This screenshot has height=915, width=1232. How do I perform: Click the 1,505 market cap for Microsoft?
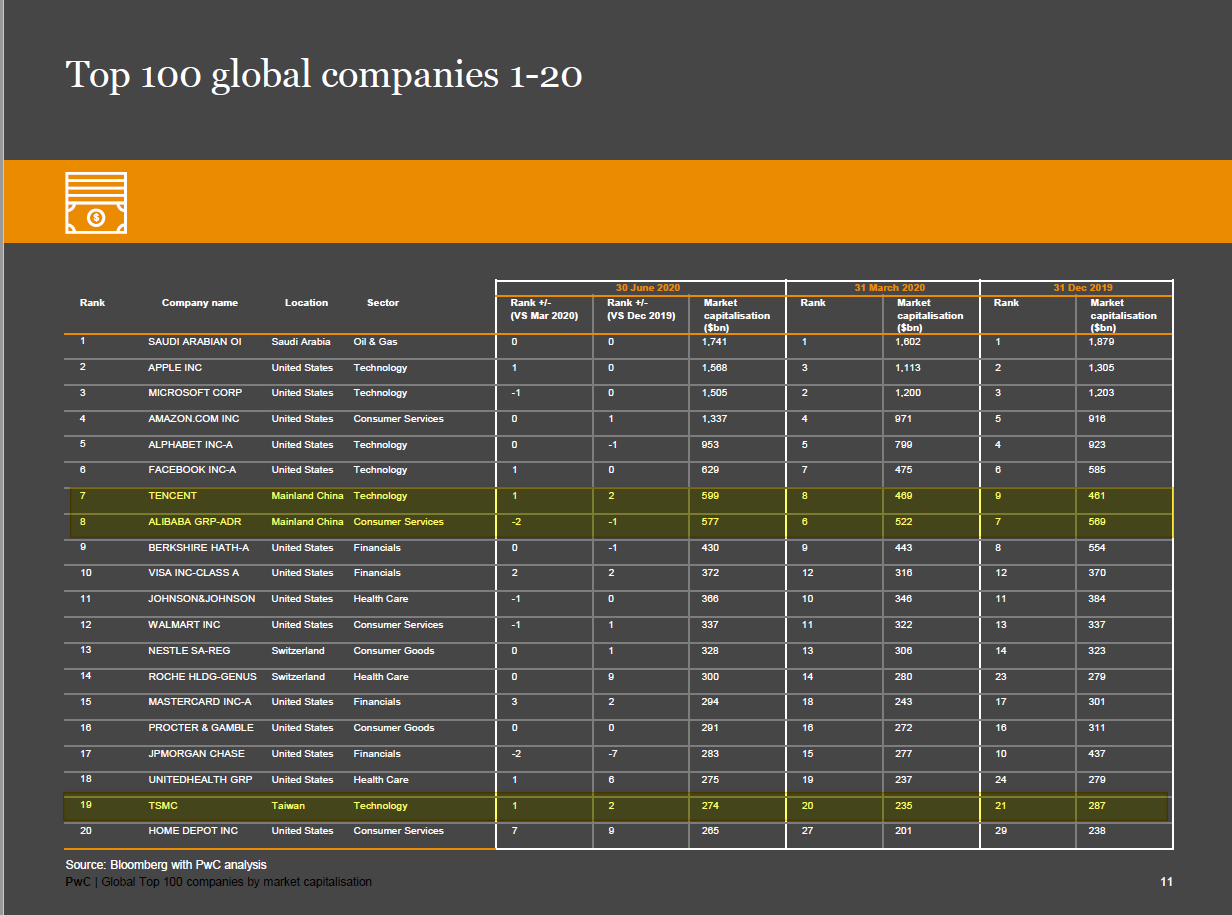click(714, 393)
